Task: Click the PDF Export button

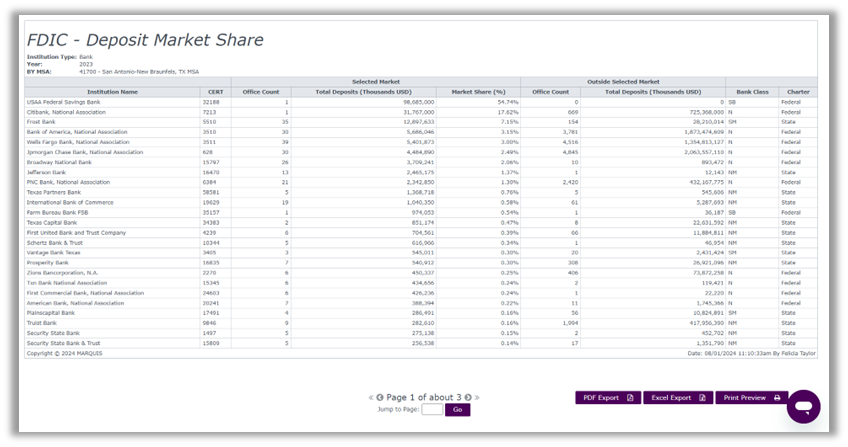Action: (x=608, y=397)
